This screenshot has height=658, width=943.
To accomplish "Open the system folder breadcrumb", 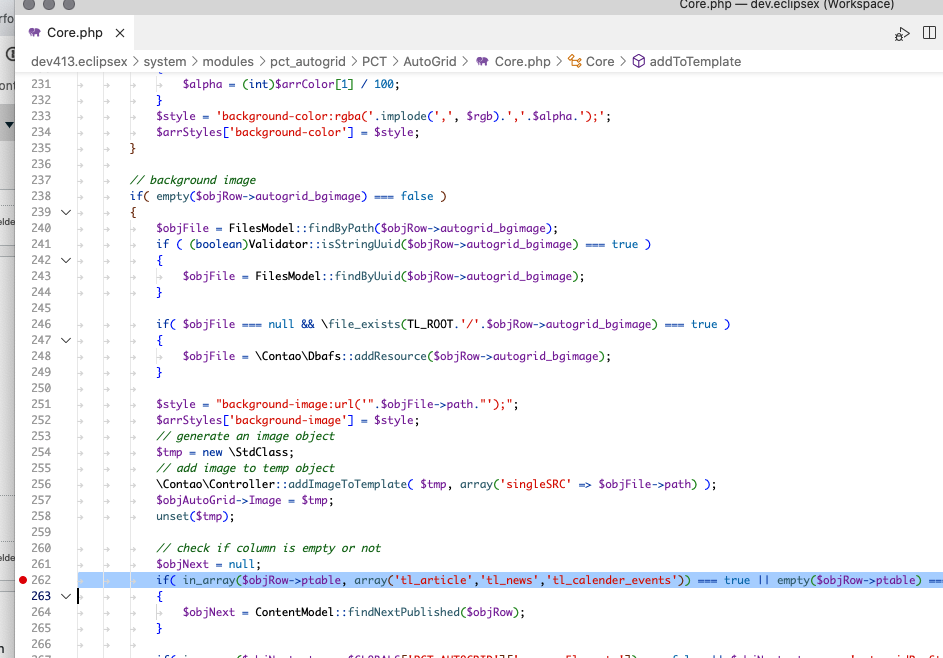I will [165, 61].
